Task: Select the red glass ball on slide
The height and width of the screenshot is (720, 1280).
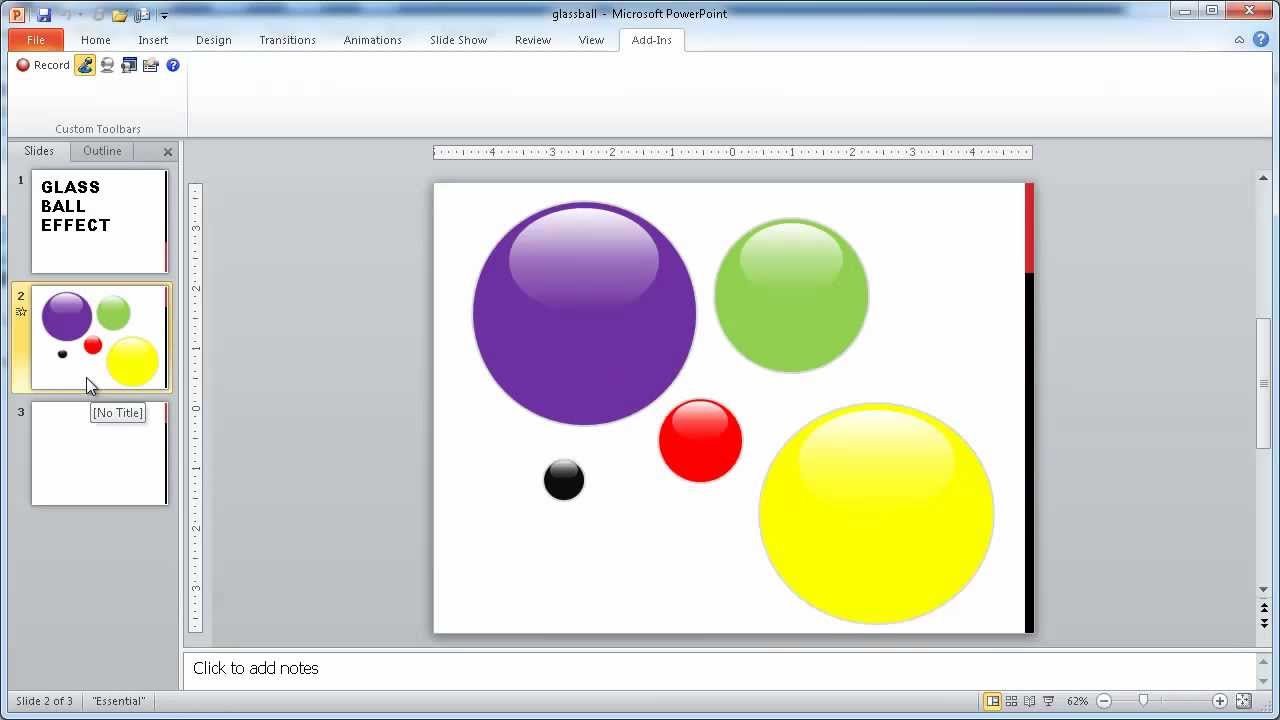Action: coord(700,441)
